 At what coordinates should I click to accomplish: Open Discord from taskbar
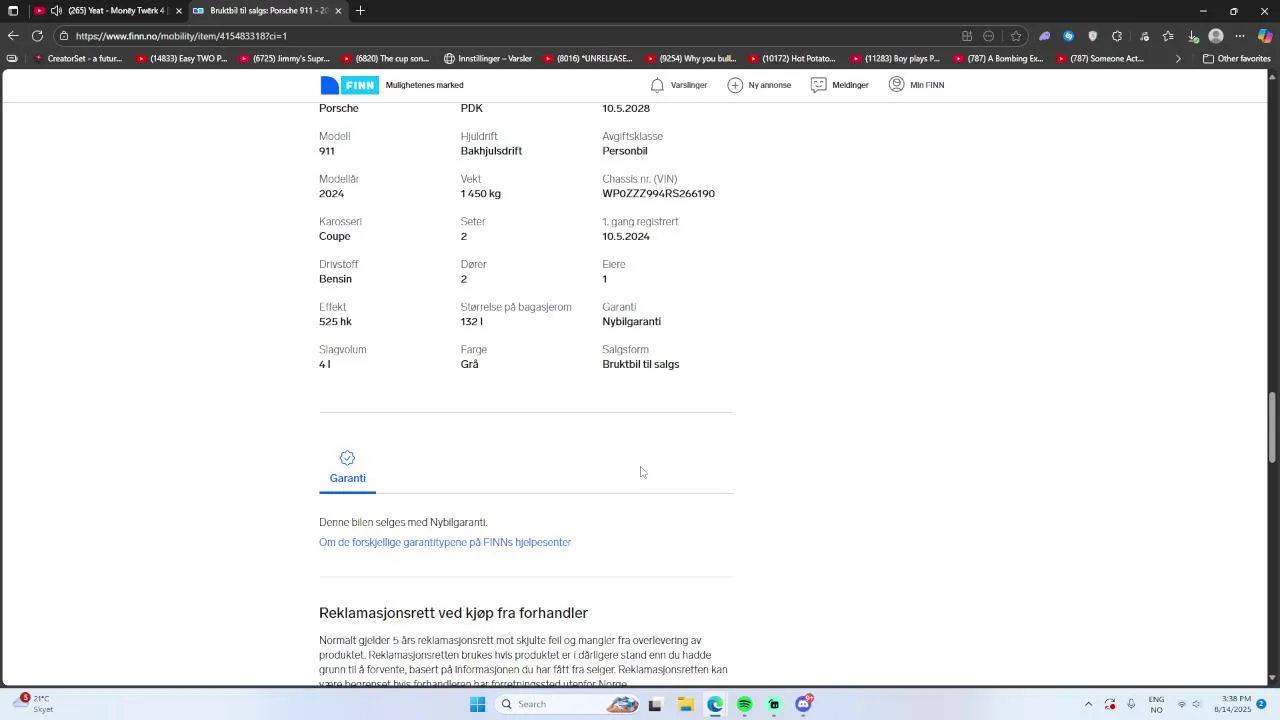(804, 705)
